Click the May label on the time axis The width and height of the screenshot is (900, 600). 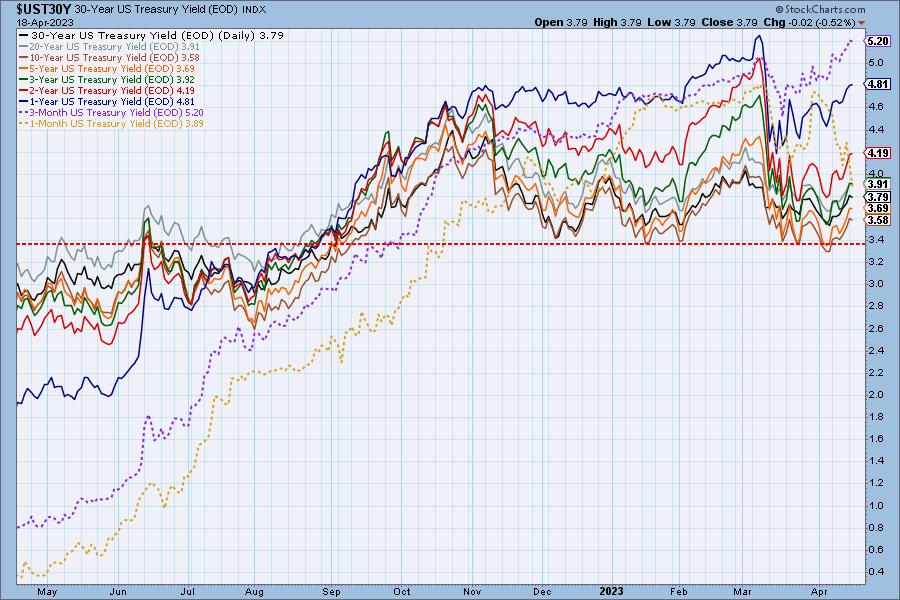[x=47, y=591]
